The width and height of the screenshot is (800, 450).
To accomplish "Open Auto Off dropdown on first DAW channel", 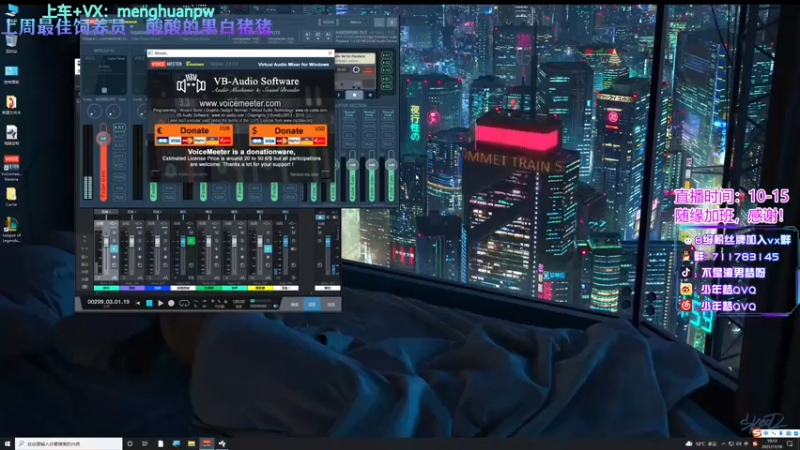I will coord(106,283).
